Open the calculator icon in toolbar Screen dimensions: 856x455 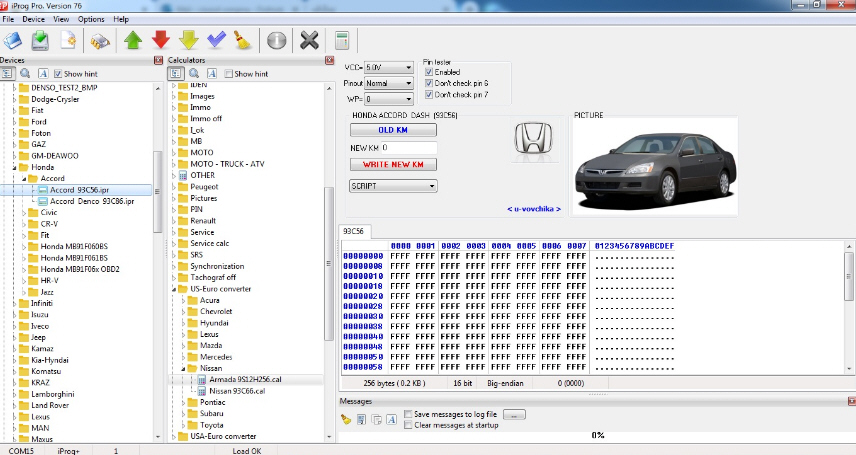pos(342,41)
